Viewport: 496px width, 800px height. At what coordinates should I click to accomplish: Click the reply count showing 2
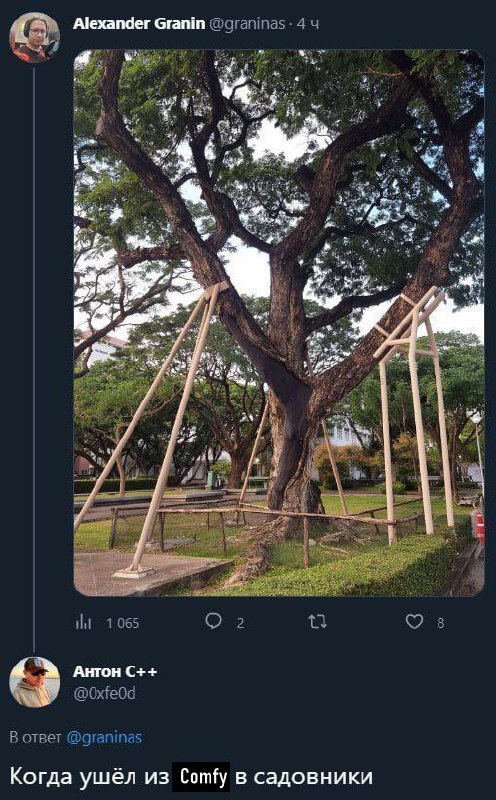[240, 623]
